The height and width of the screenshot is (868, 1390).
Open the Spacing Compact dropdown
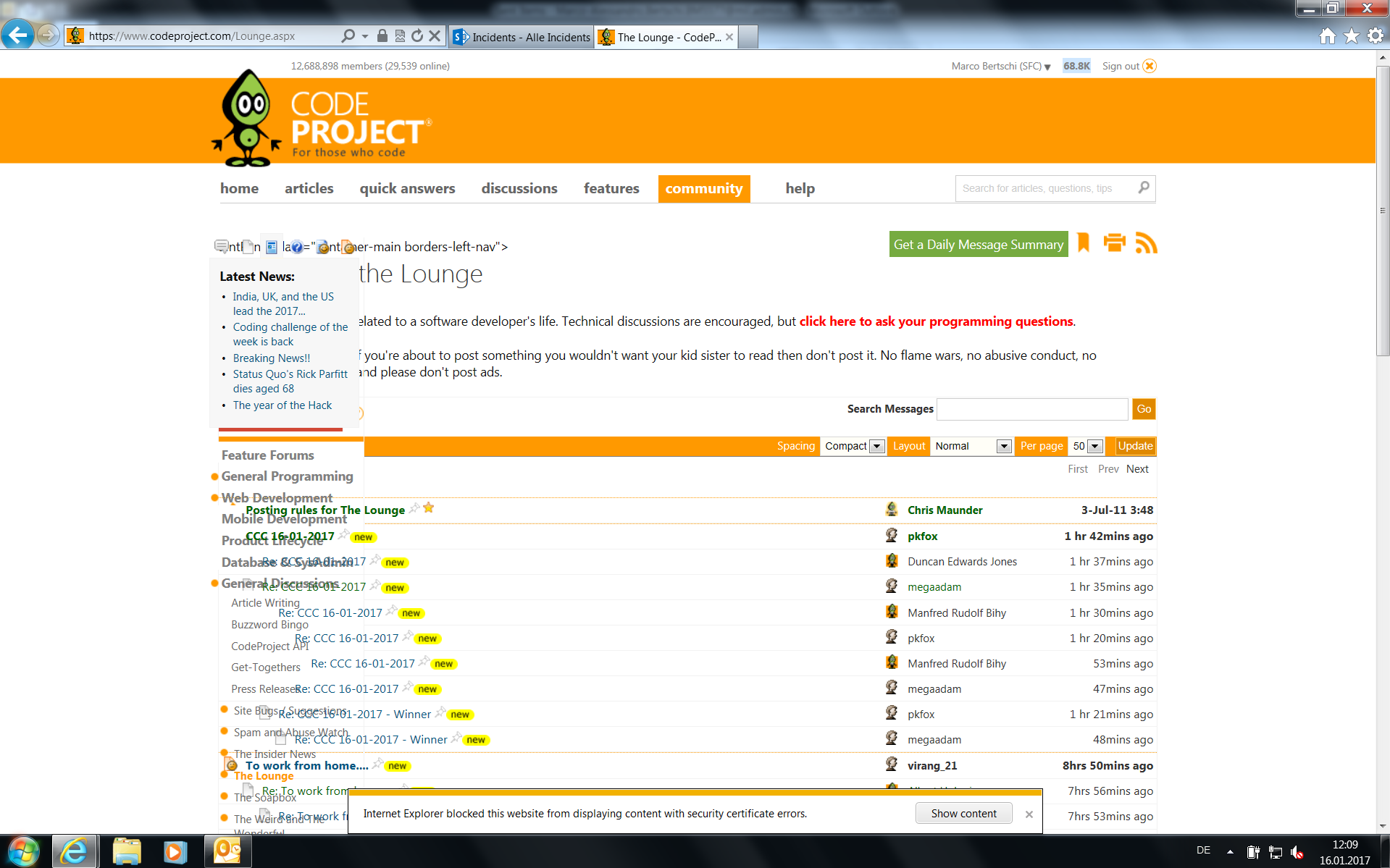853,446
